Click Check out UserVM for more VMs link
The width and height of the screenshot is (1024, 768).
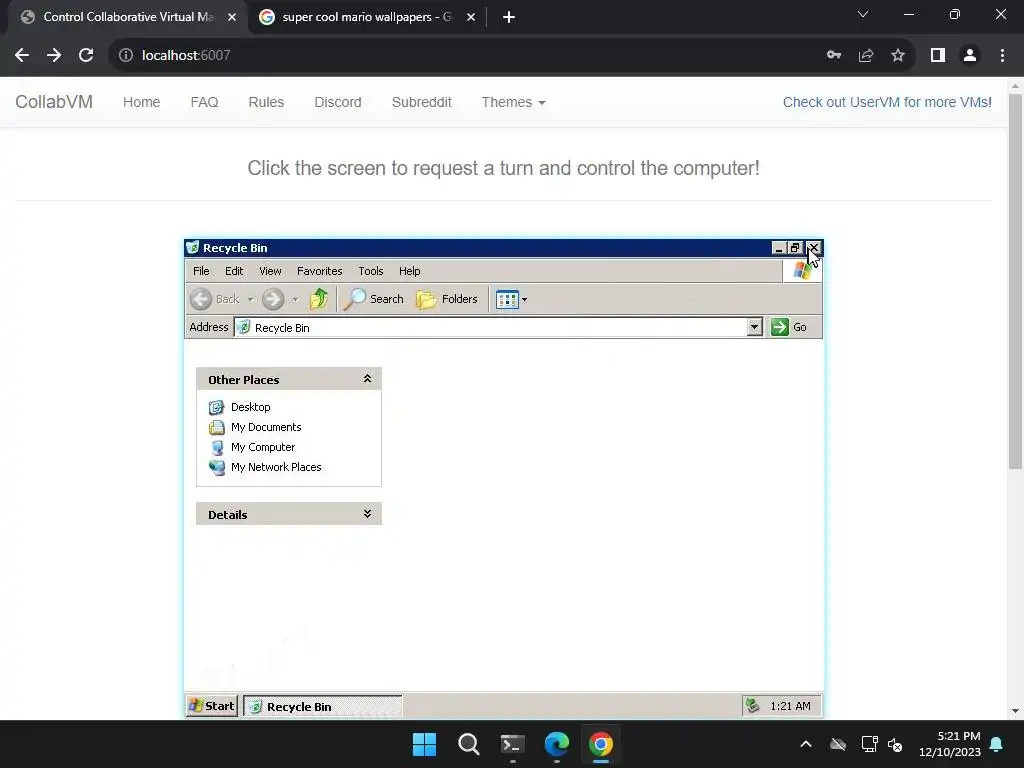tap(887, 102)
